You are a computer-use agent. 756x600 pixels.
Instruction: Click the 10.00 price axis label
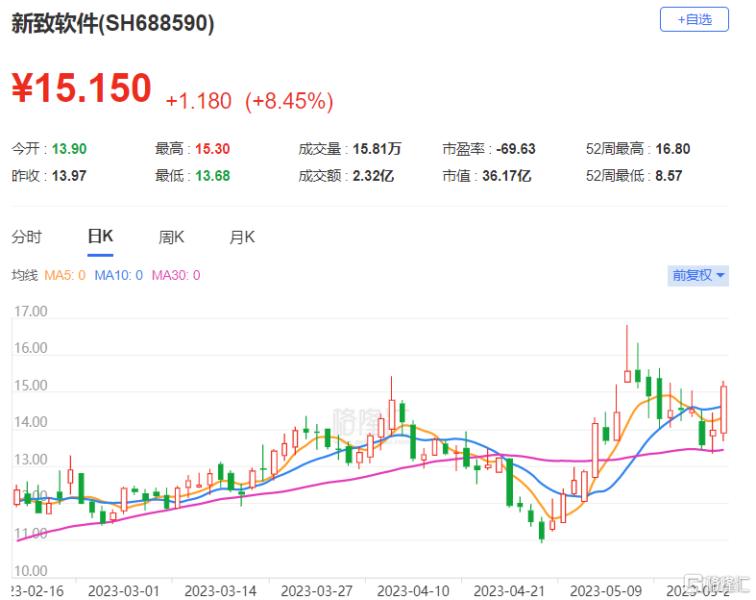pyautogui.click(x=31, y=571)
